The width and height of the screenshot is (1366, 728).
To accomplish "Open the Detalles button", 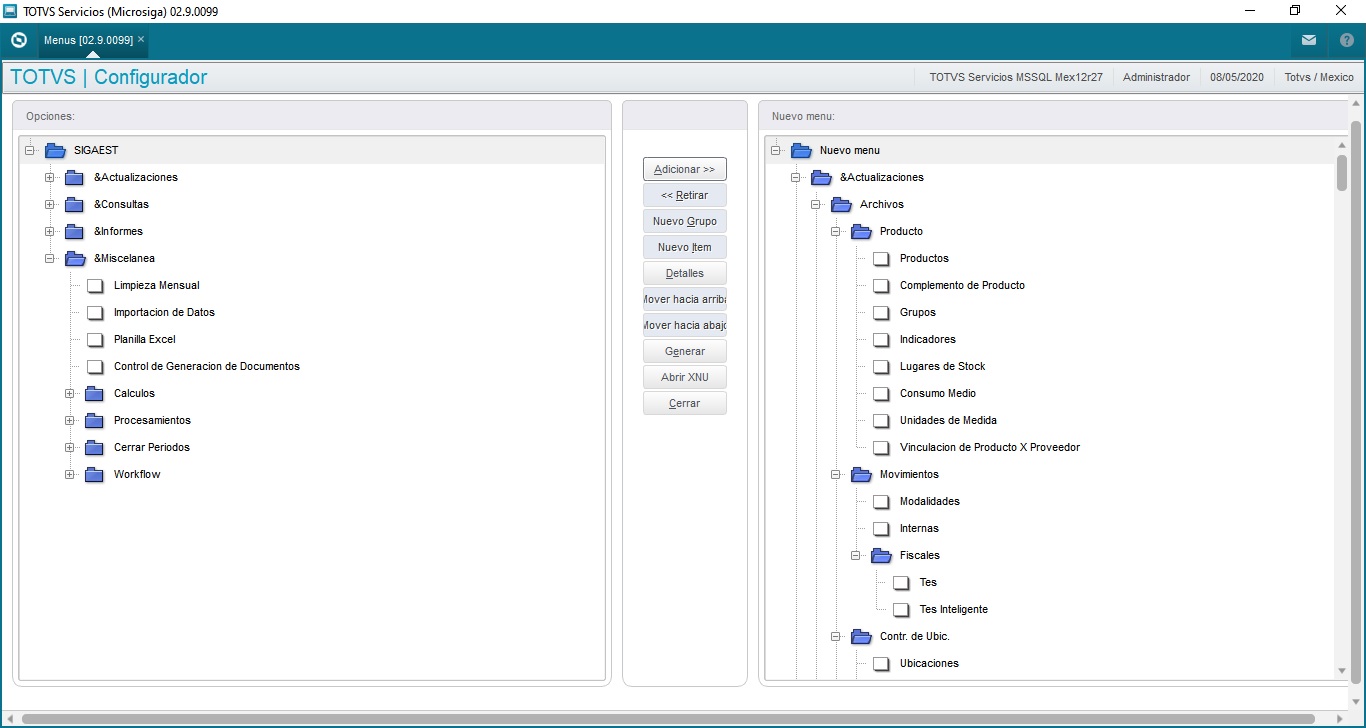I will click(685, 273).
